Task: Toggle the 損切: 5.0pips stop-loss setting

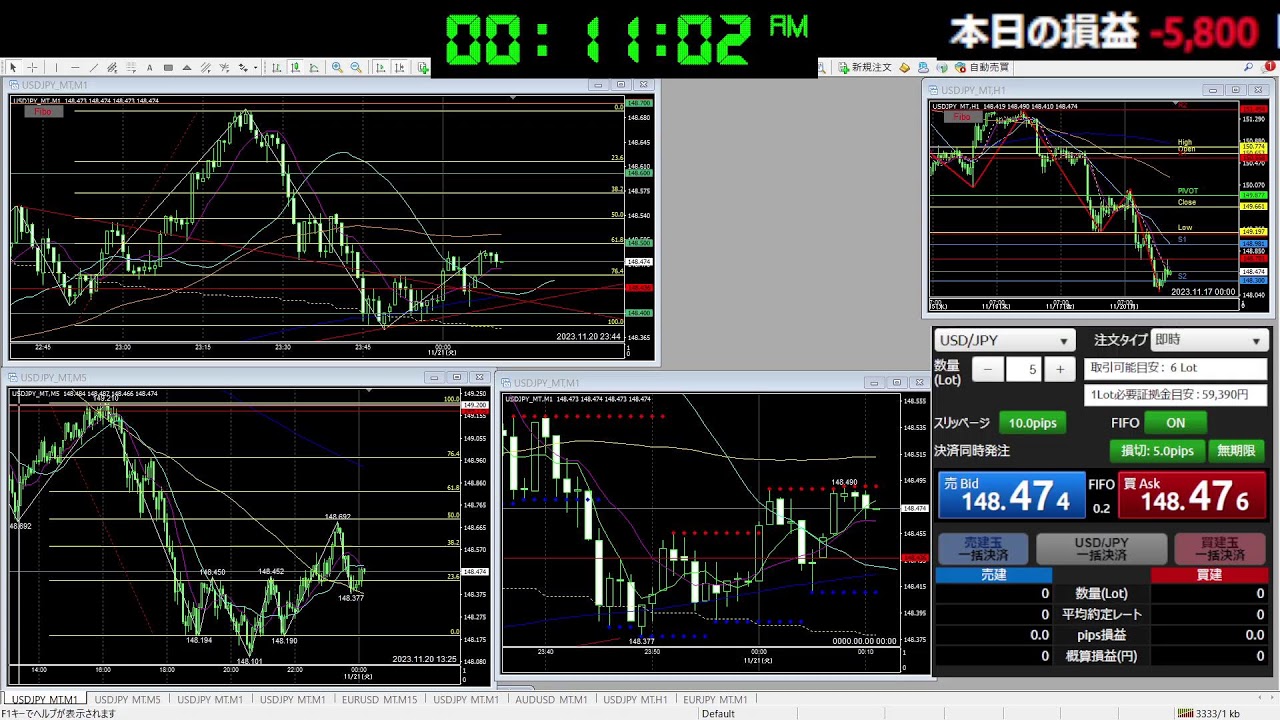Action: (x=1157, y=451)
